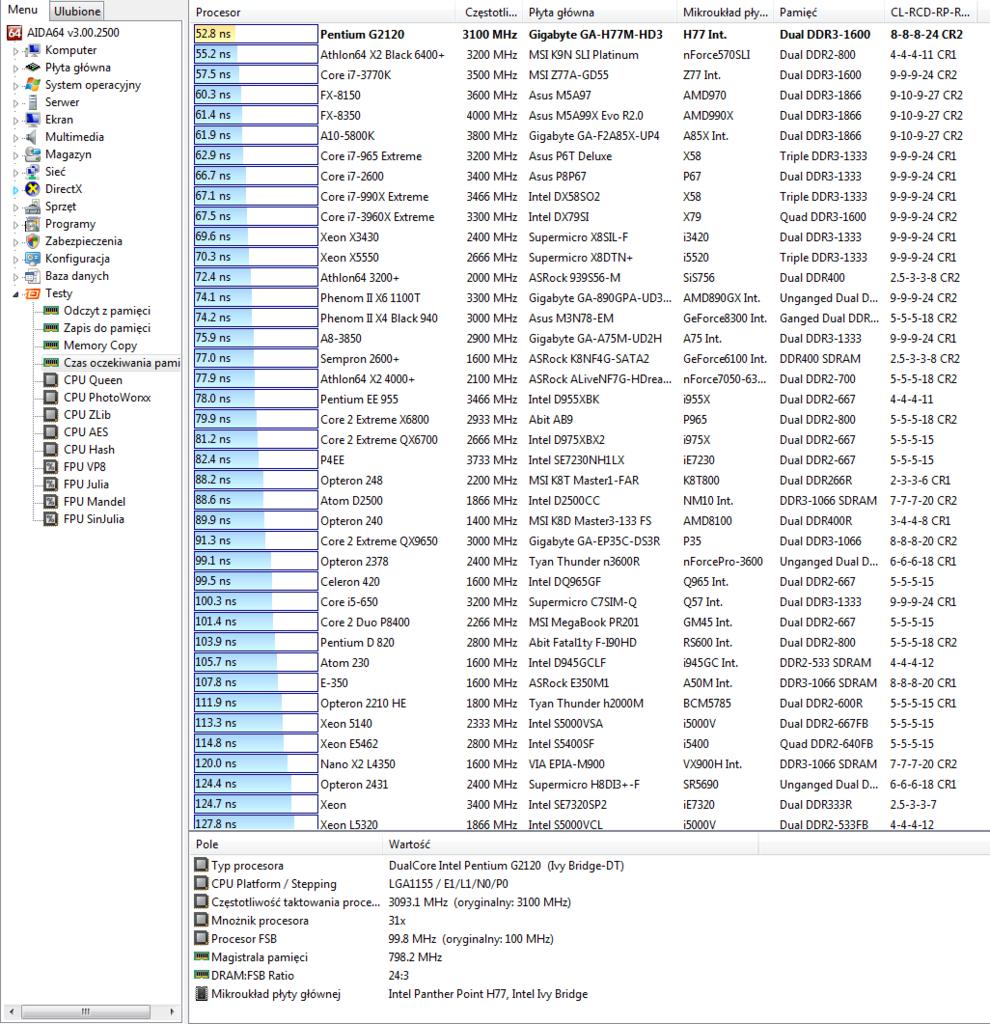The image size is (990, 1024).
Task: Select the Sieć network icon
Action: pos(33,172)
